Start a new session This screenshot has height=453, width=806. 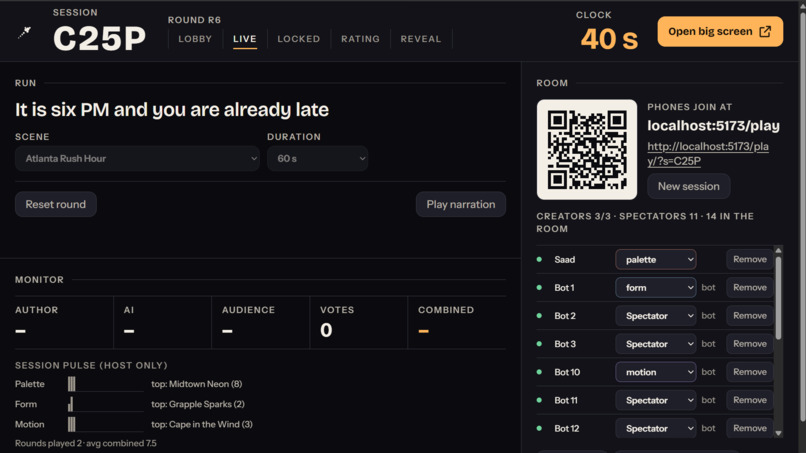click(x=688, y=186)
